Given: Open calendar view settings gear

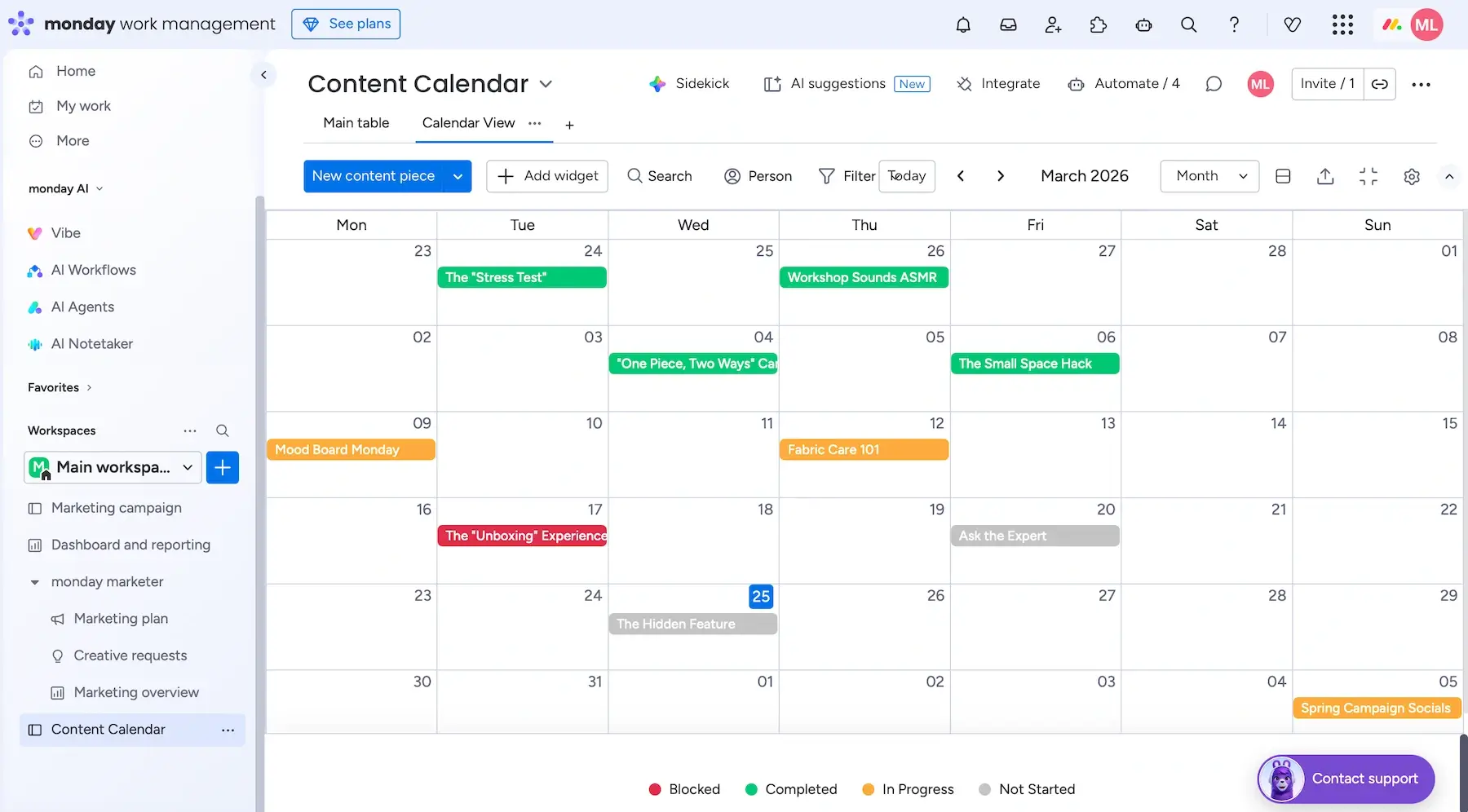Looking at the screenshot, I should click(x=1413, y=176).
